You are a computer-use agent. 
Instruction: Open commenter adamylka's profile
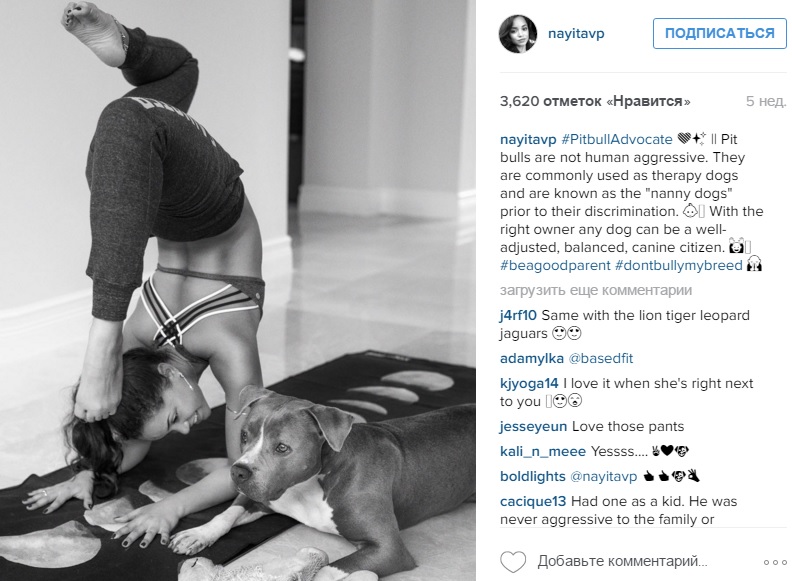point(531,358)
